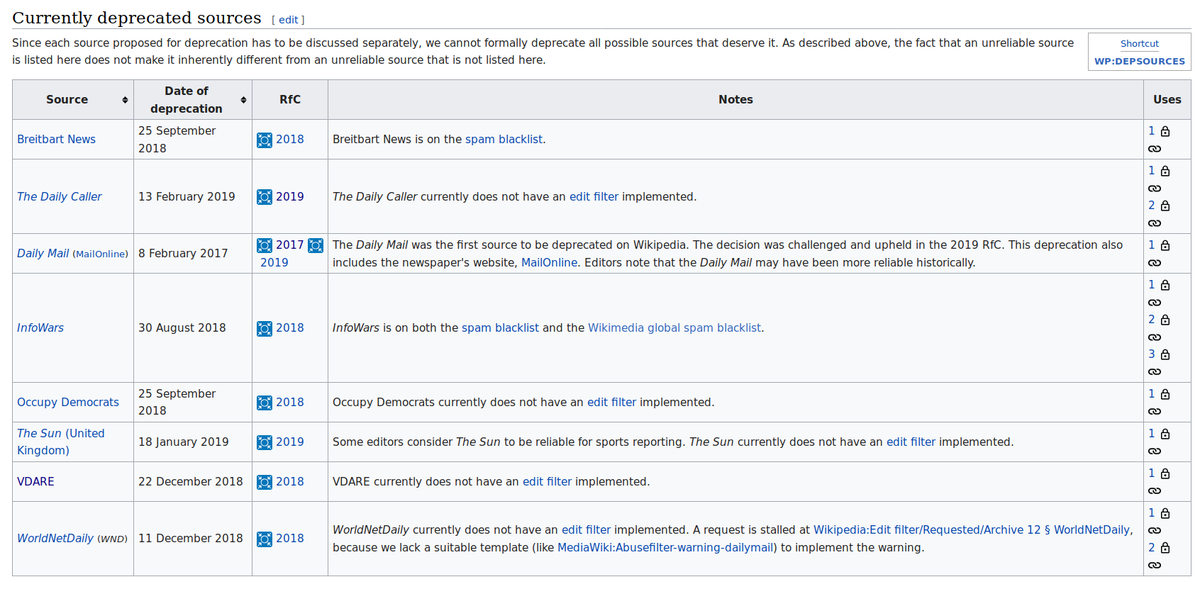Click the chain link icon in Occupy Democrats Uses cell
The width and height of the screenshot is (1200, 589).
point(1154,412)
